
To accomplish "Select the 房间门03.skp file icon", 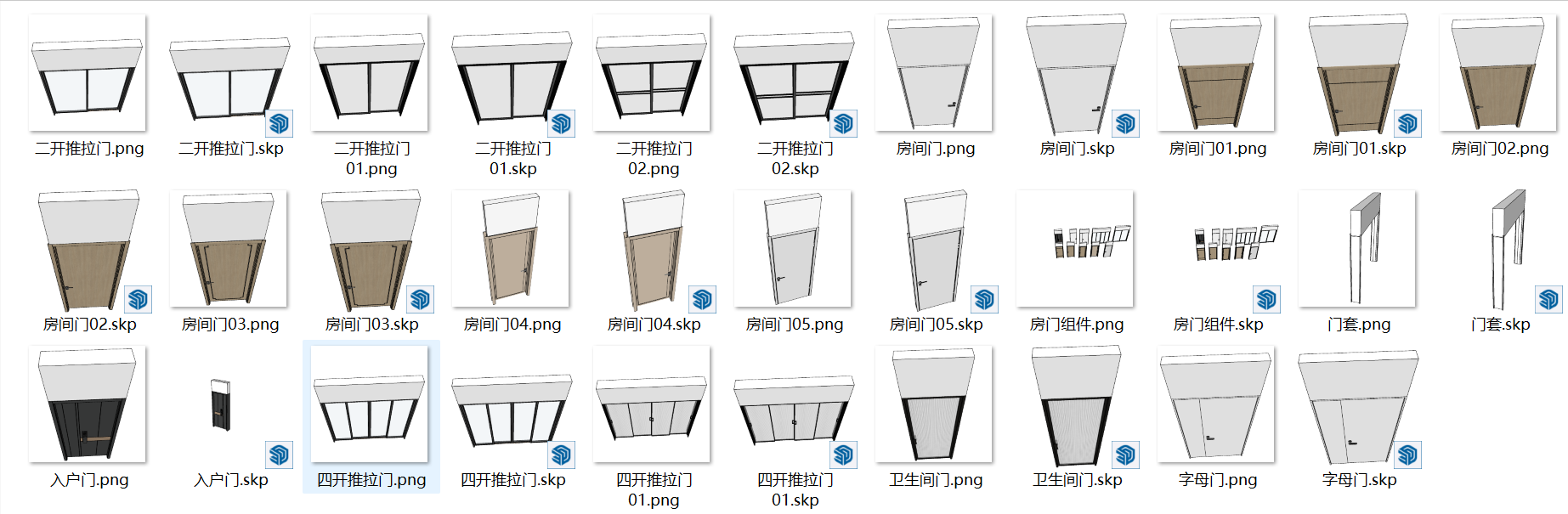I will [x=371, y=251].
